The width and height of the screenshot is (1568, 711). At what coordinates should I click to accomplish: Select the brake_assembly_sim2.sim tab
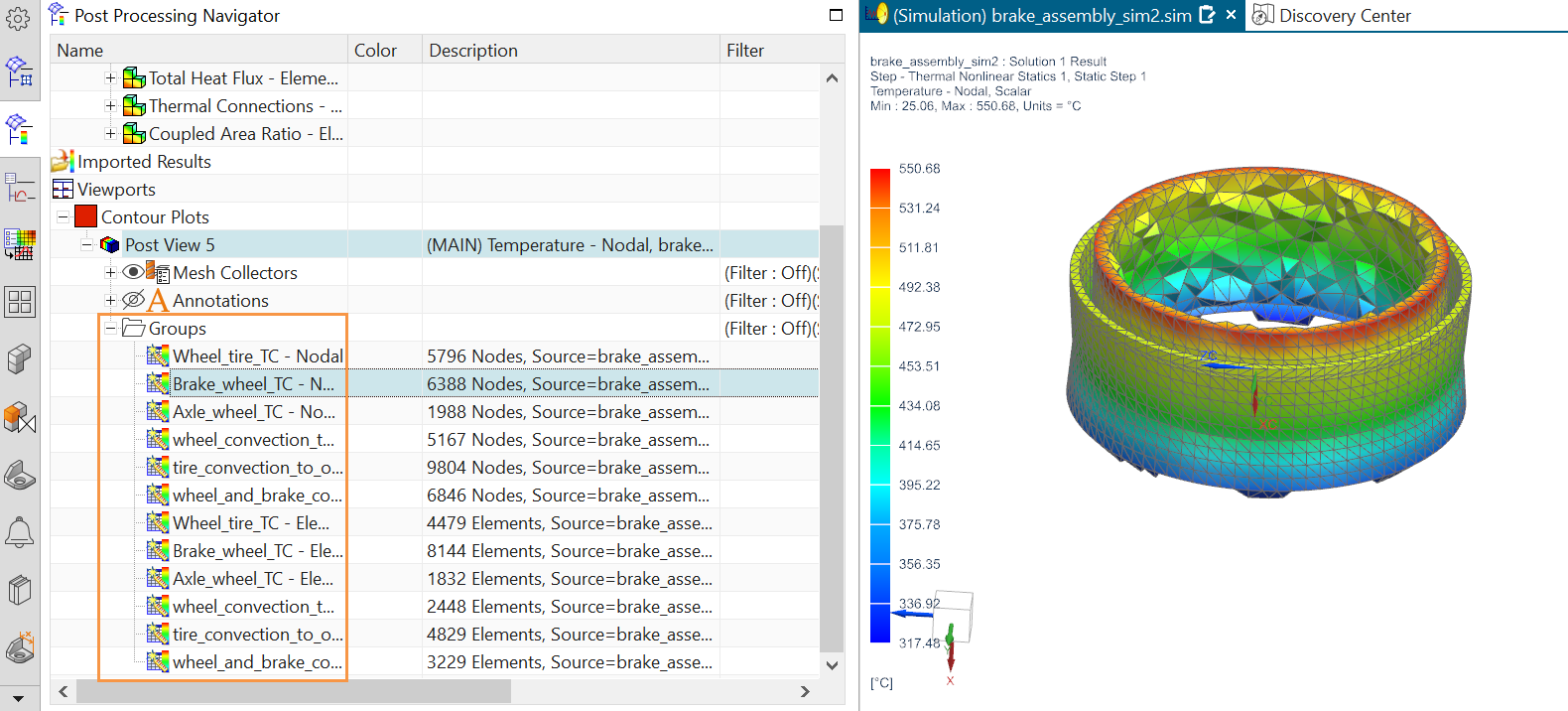coord(1041,16)
